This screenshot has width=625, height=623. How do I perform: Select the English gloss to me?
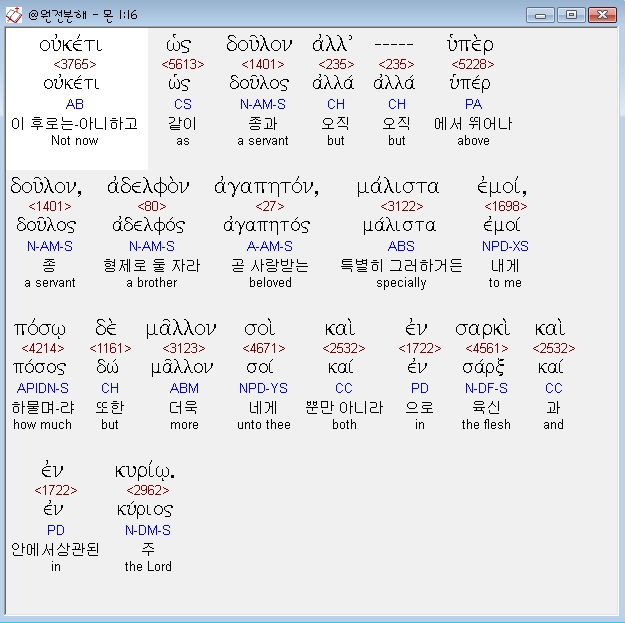(505, 283)
